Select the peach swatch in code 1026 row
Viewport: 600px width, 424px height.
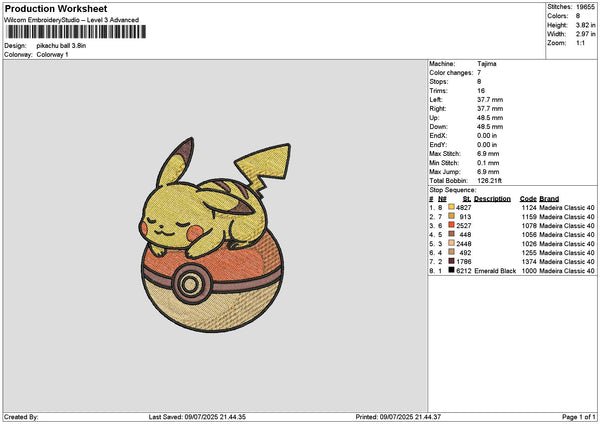point(451,243)
